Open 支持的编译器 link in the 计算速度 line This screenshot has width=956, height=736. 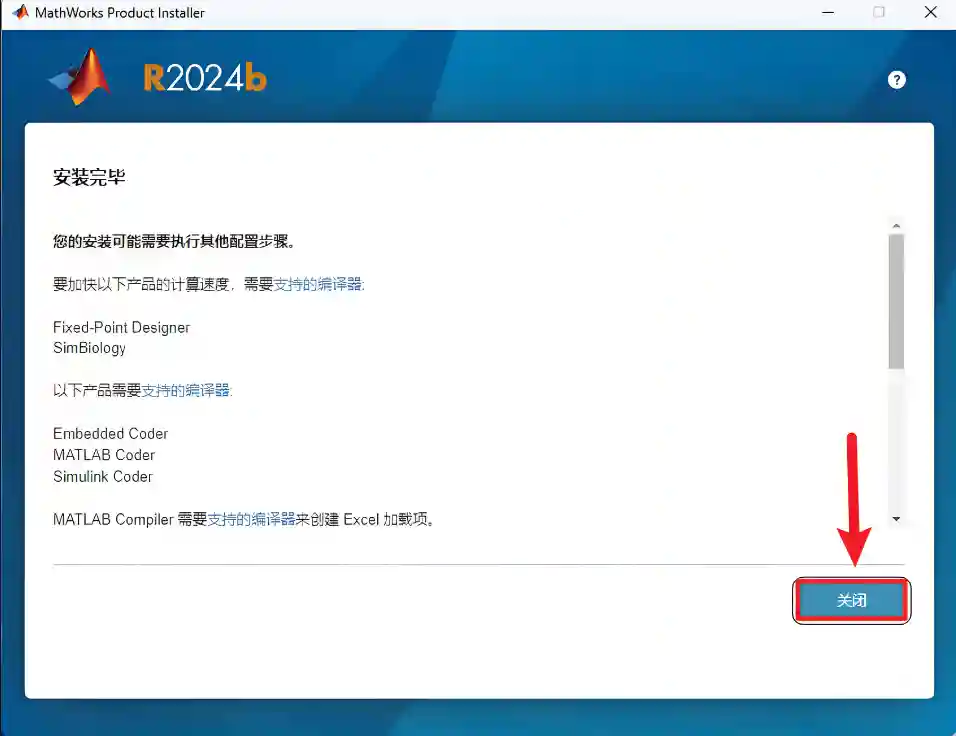pyautogui.click(x=319, y=284)
